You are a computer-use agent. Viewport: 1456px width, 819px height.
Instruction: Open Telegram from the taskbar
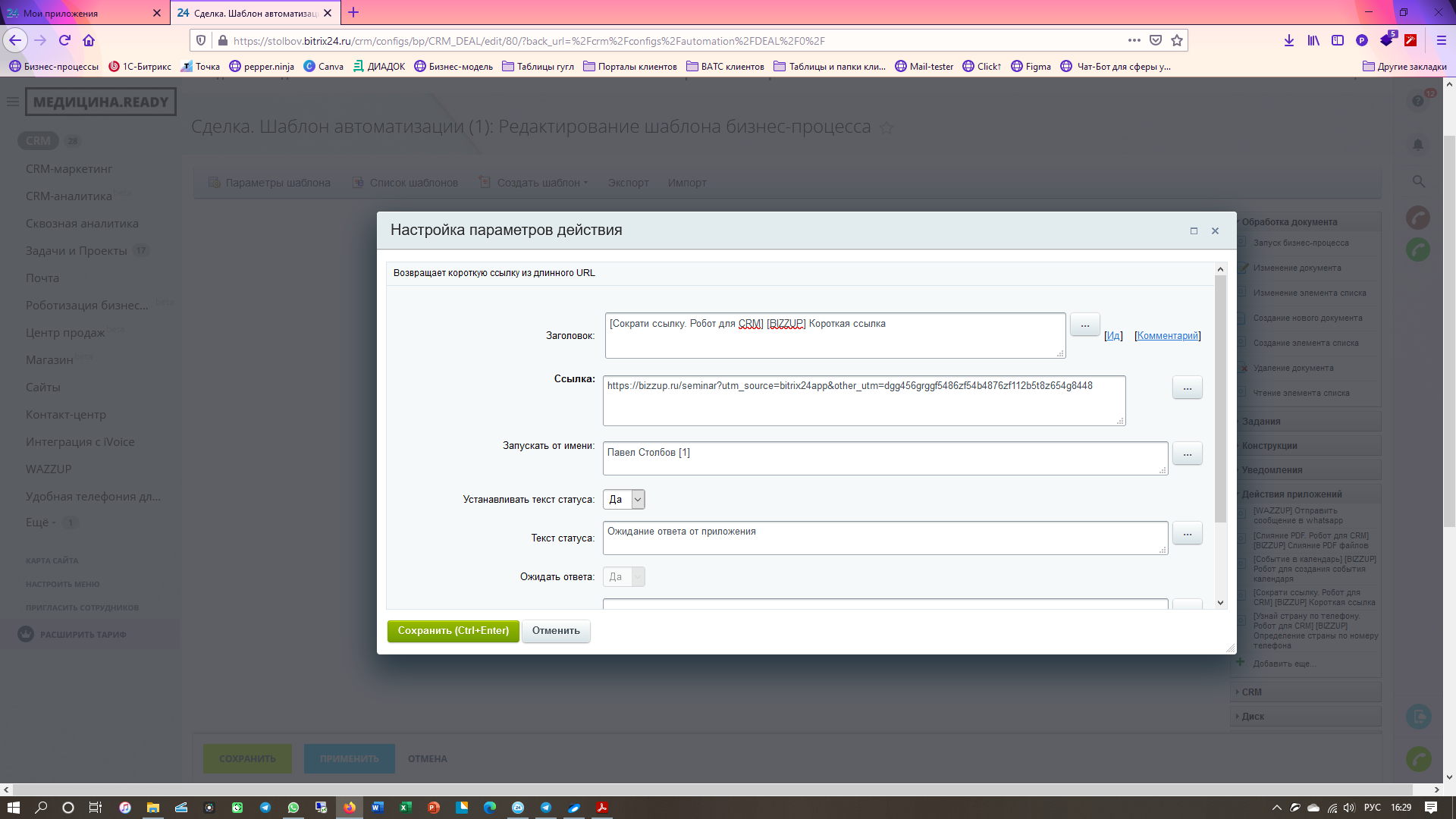tap(265, 808)
